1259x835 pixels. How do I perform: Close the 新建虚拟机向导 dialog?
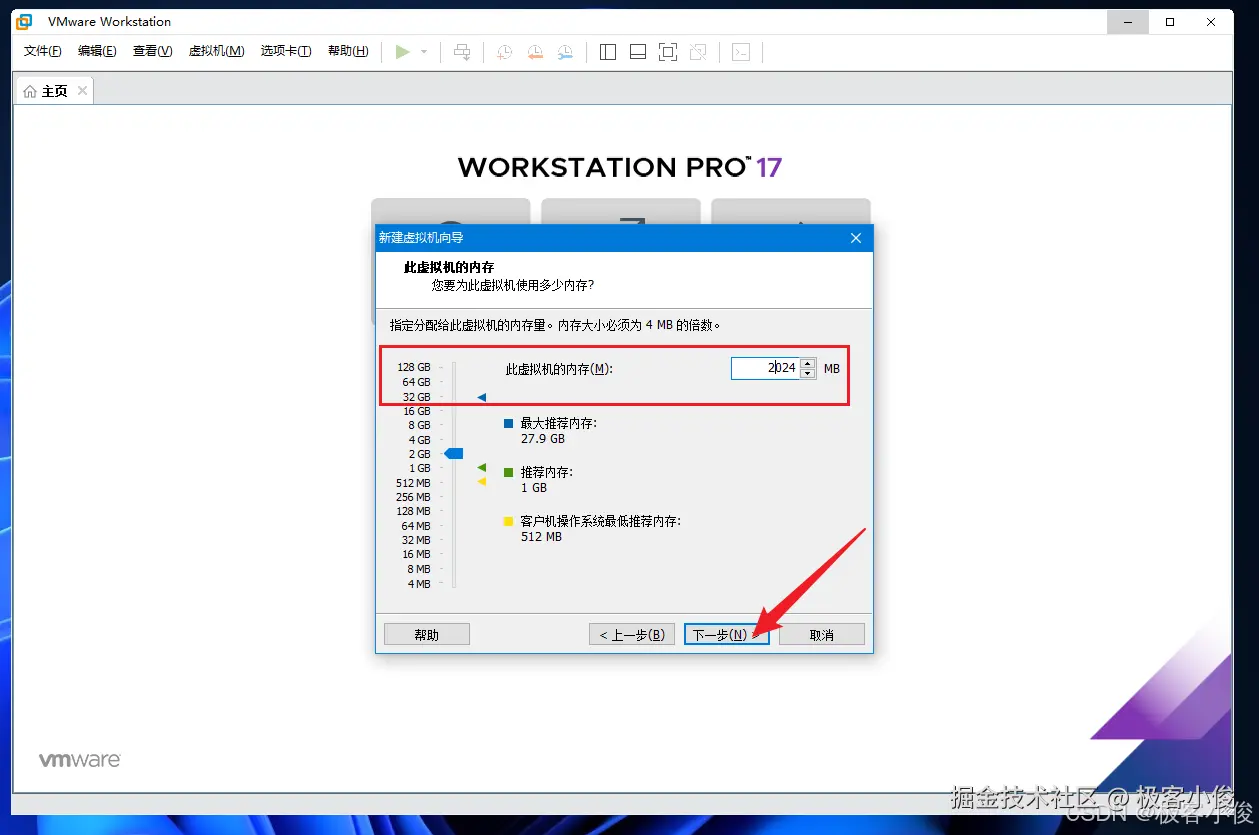pyautogui.click(x=856, y=238)
